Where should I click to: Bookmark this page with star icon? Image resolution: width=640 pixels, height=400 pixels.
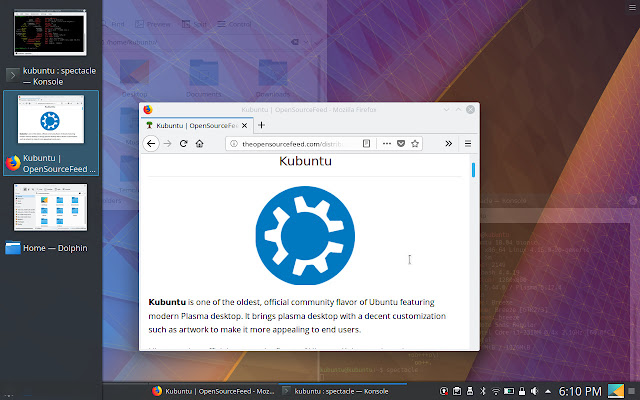click(415, 143)
